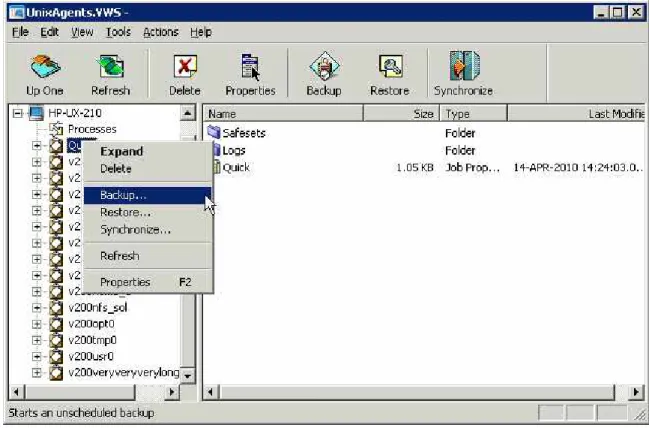Open the Edit menu
649x428 pixels.
pos(49,32)
